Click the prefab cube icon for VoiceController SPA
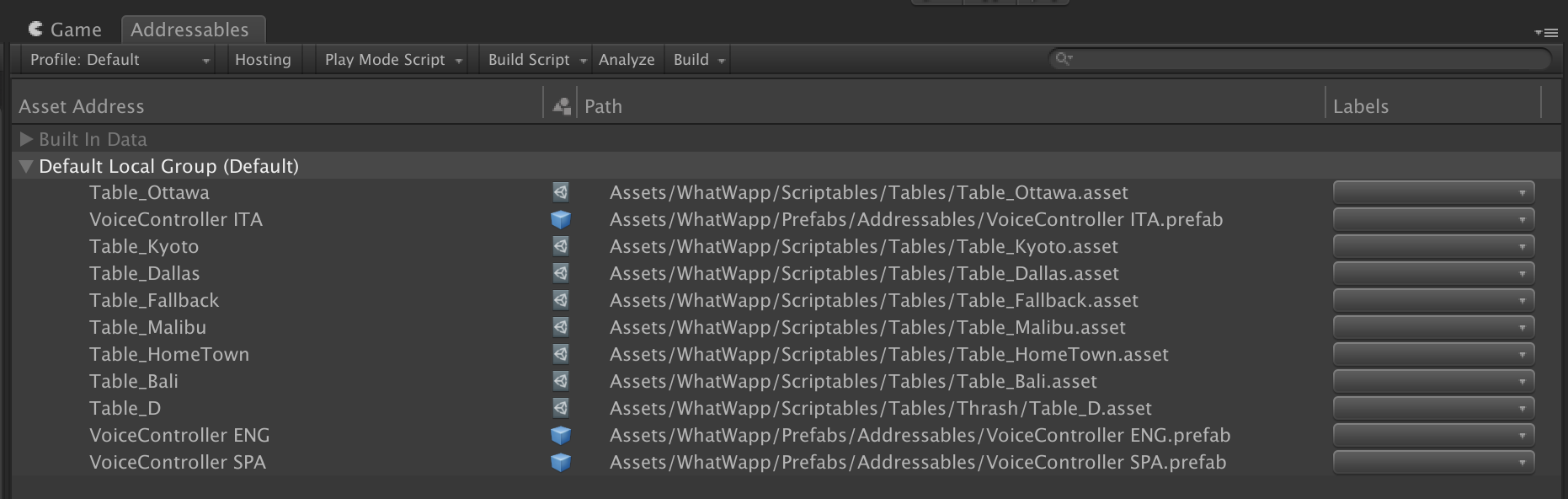This screenshot has width=1568, height=499. [x=560, y=463]
